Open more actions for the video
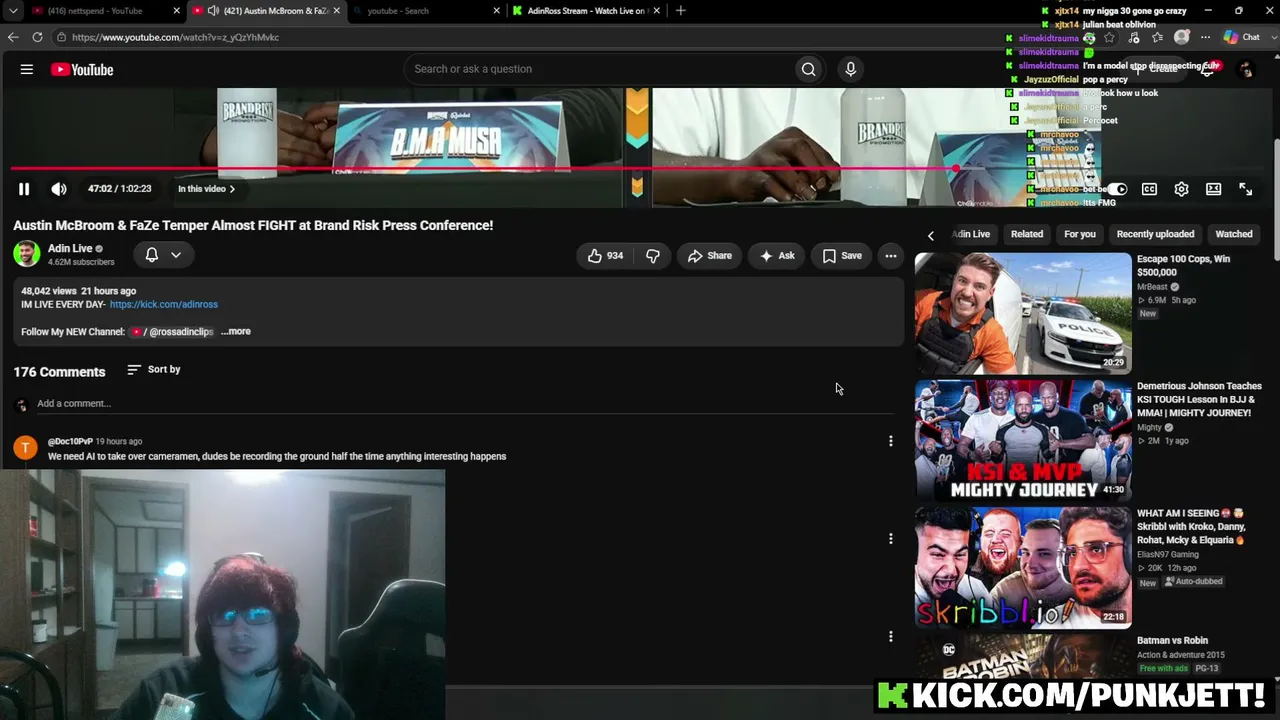 [890, 256]
